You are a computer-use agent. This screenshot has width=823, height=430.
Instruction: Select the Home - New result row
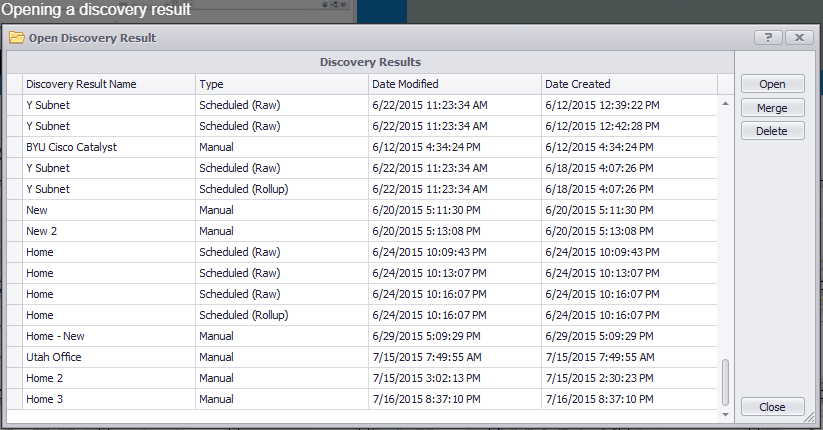pos(56,336)
